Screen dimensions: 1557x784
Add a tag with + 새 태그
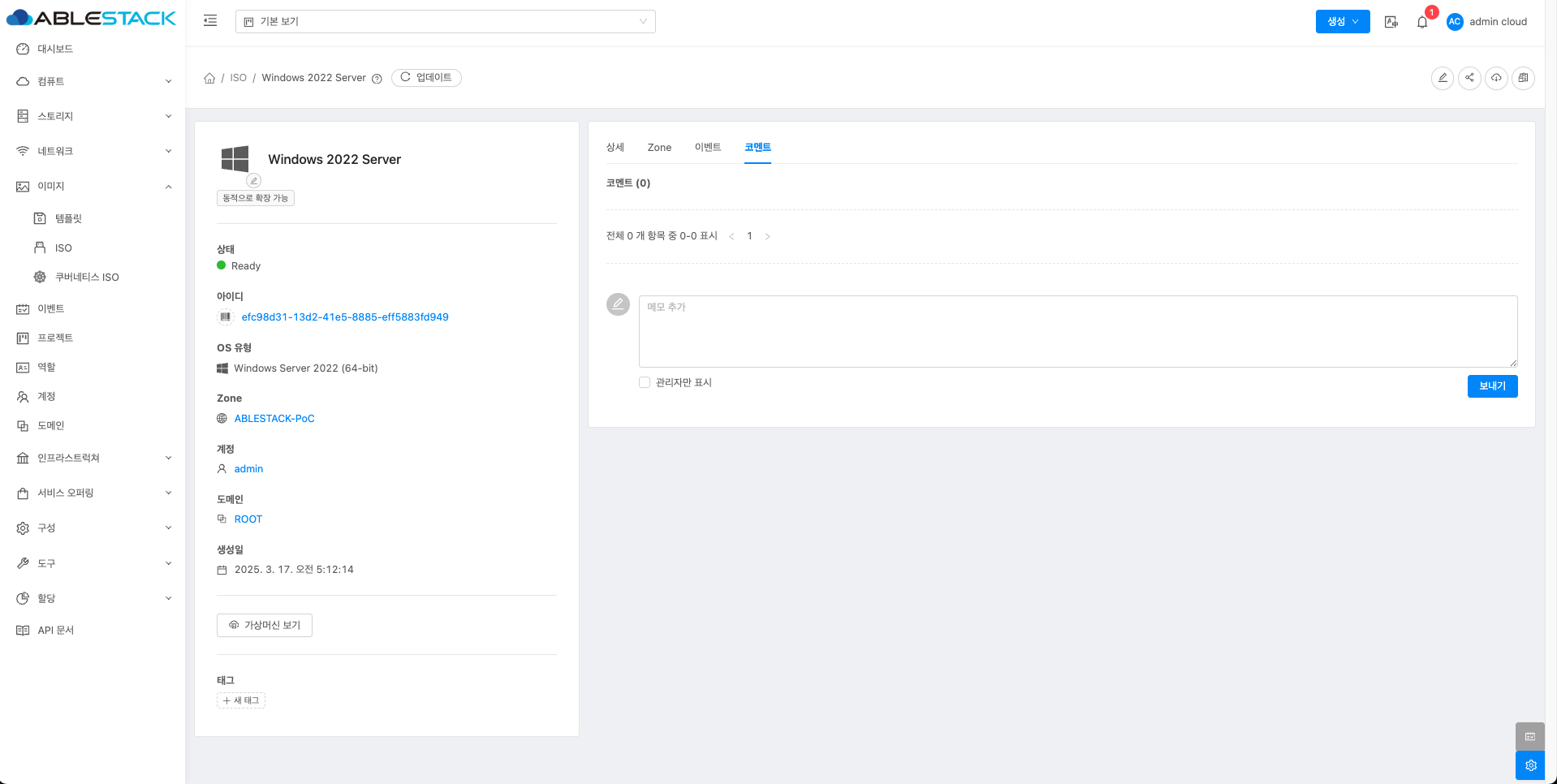[x=241, y=700]
